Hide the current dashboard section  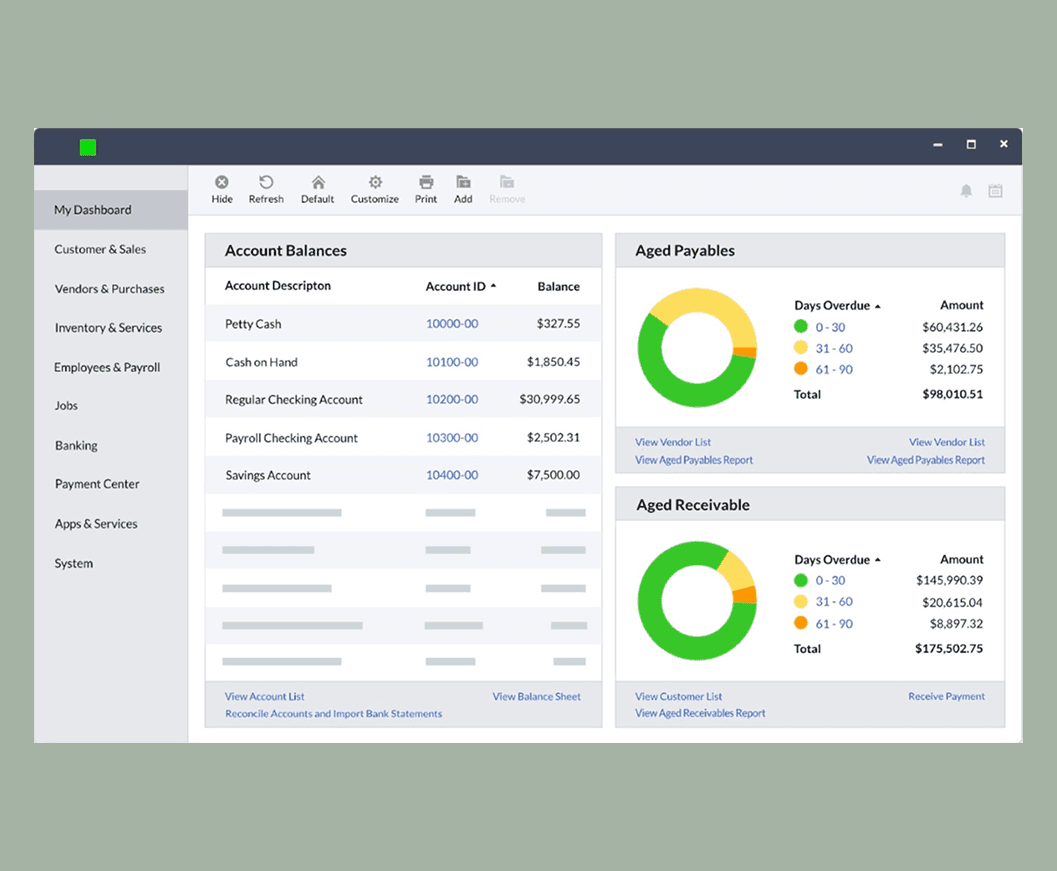(221, 189)
